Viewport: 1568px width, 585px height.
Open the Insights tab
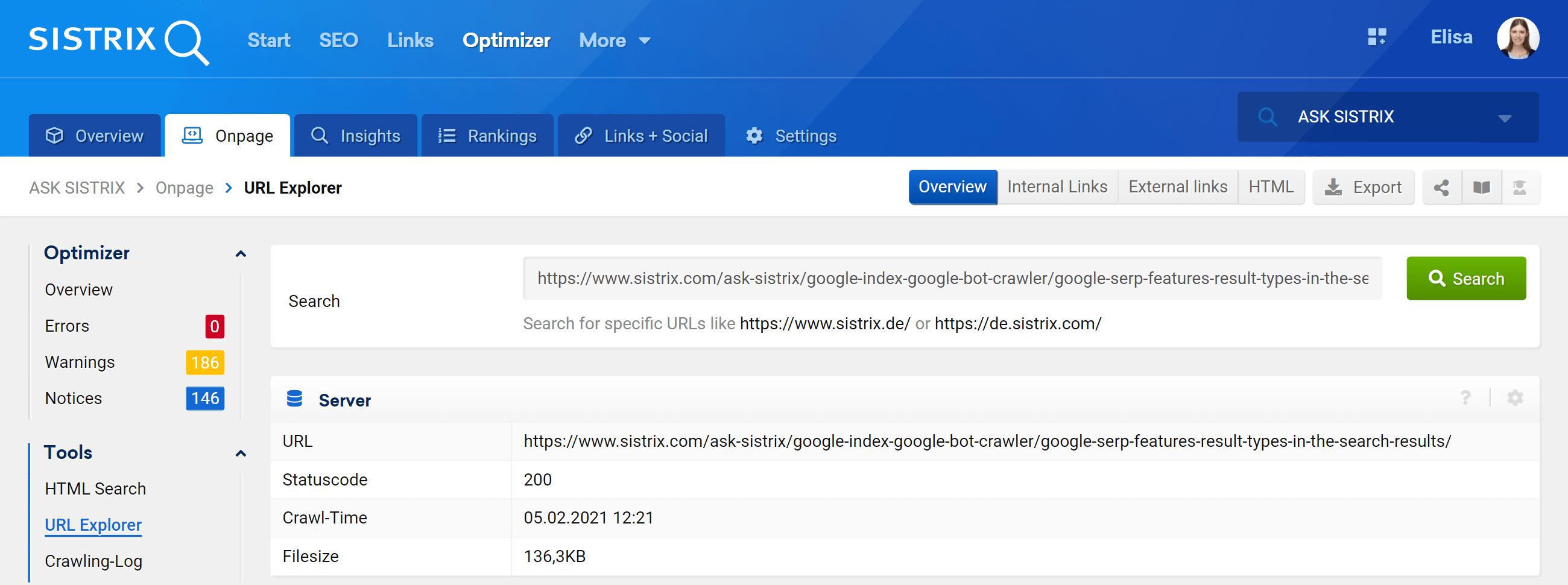355,136
